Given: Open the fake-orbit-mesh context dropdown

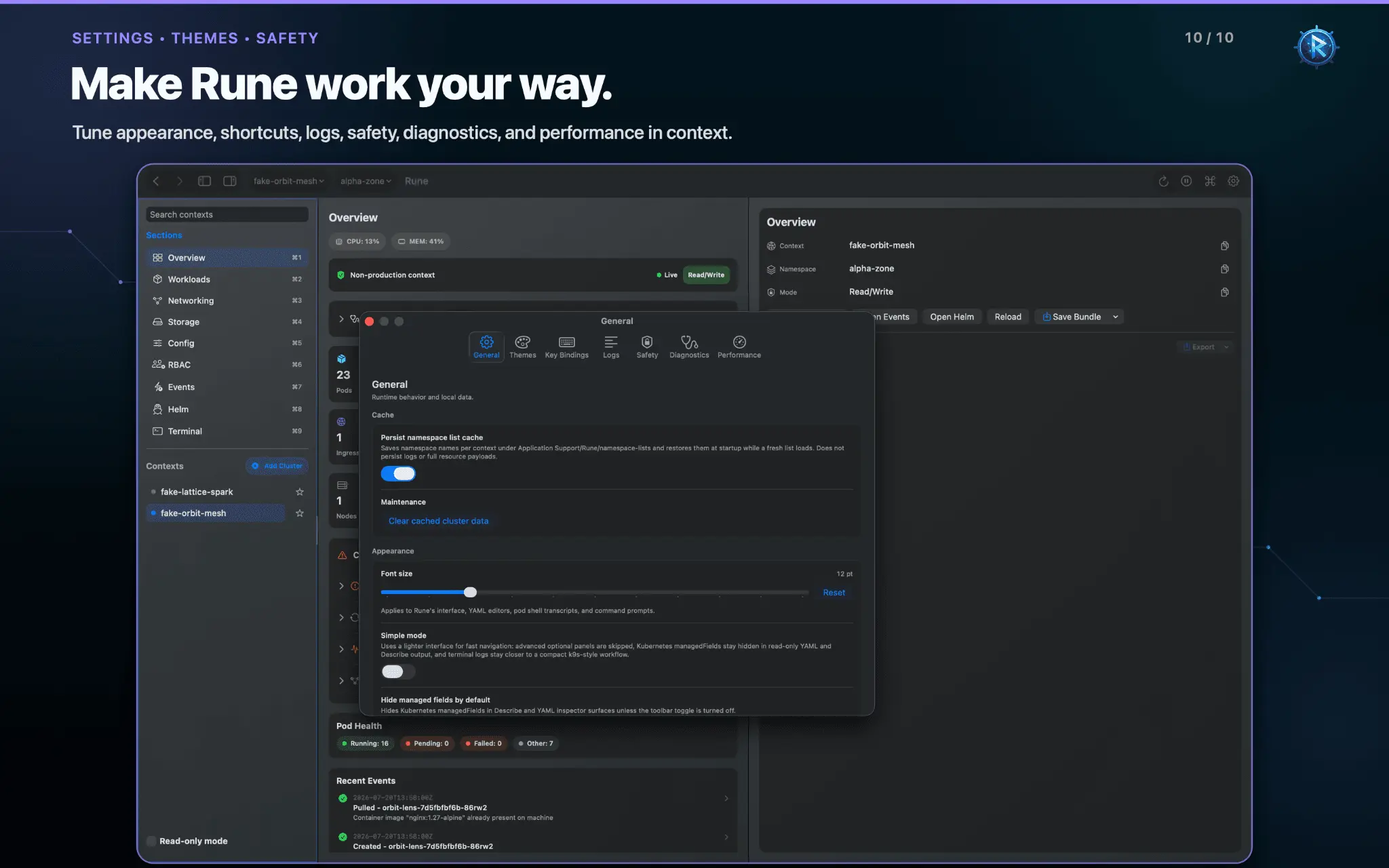Looking at the screenshot, I should (x=288, y=181).
